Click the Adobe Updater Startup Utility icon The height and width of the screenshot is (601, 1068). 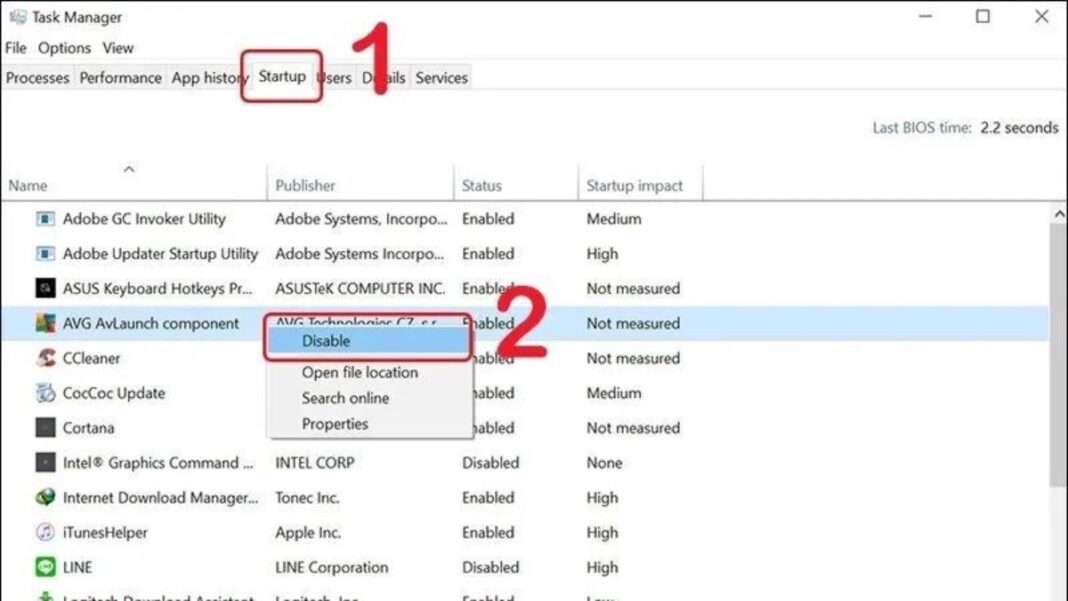click(x=45, y=253)
